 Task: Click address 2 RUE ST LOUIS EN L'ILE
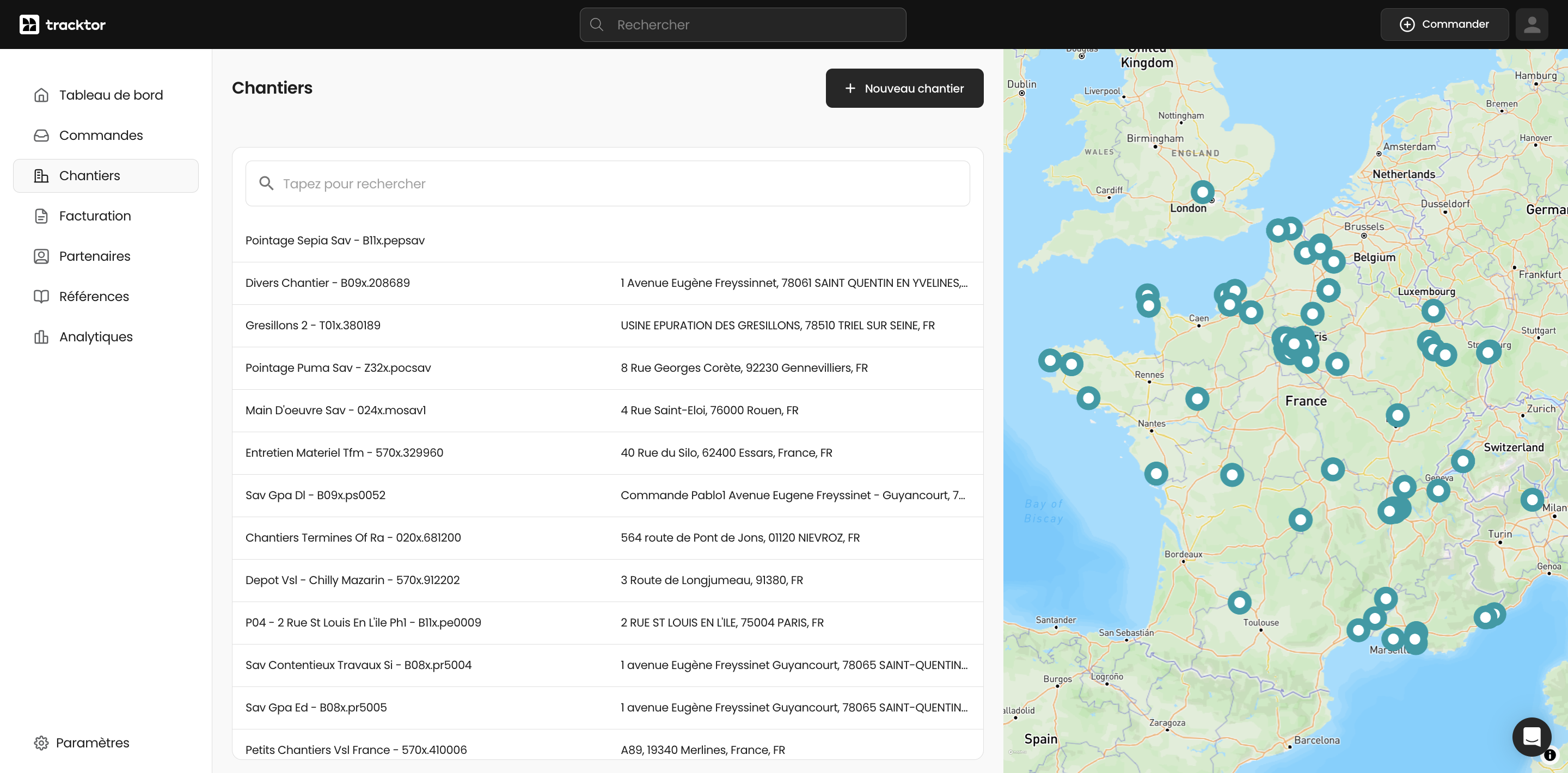pos(722,623)
